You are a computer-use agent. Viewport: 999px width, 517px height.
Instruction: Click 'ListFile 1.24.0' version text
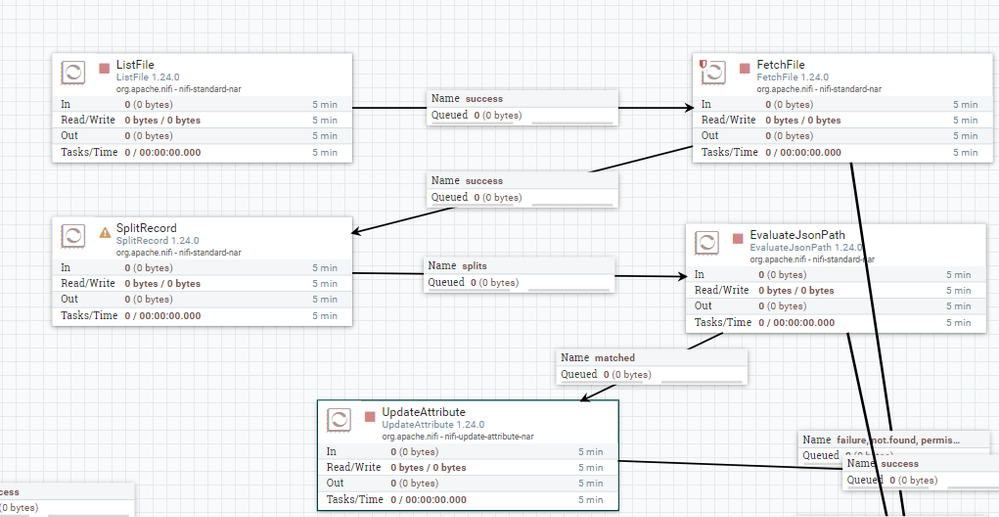tap(148, 77)
